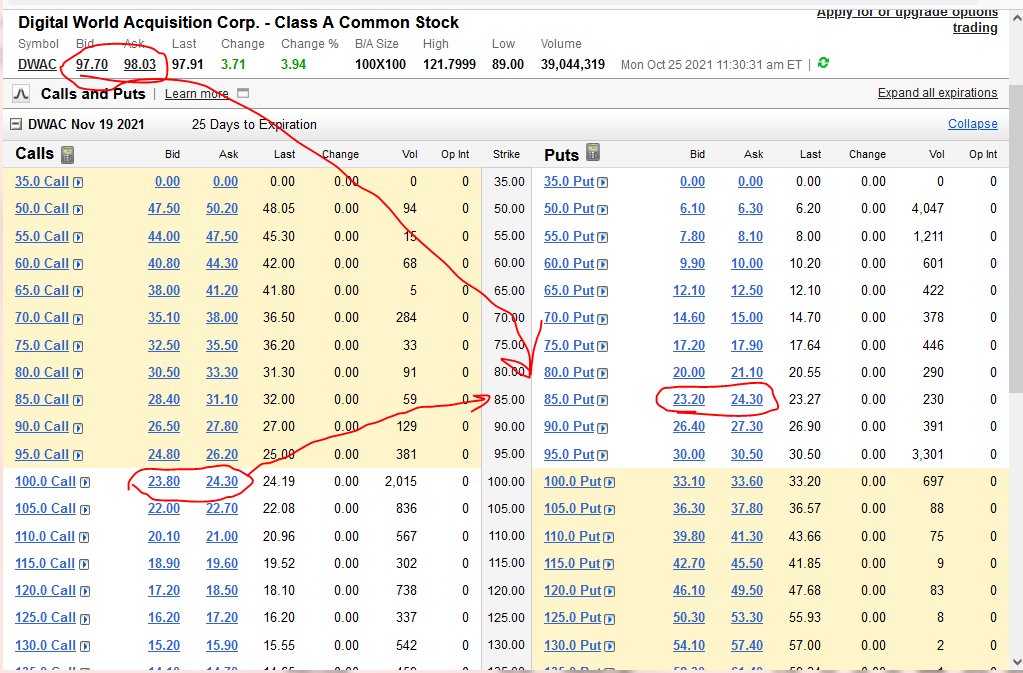Viewport: 1023px width, 673px height.
Task: Open the popup window icon next to Learn more
Action: [x=243, y=93]
